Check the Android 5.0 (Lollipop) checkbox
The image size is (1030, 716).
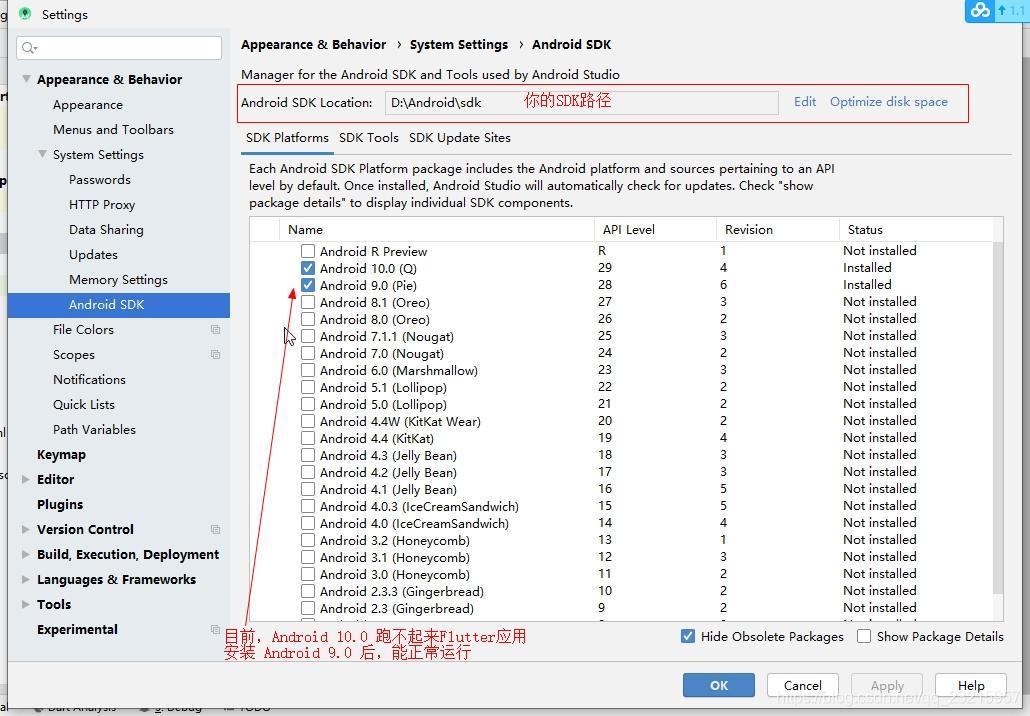(x=307, y=405)
